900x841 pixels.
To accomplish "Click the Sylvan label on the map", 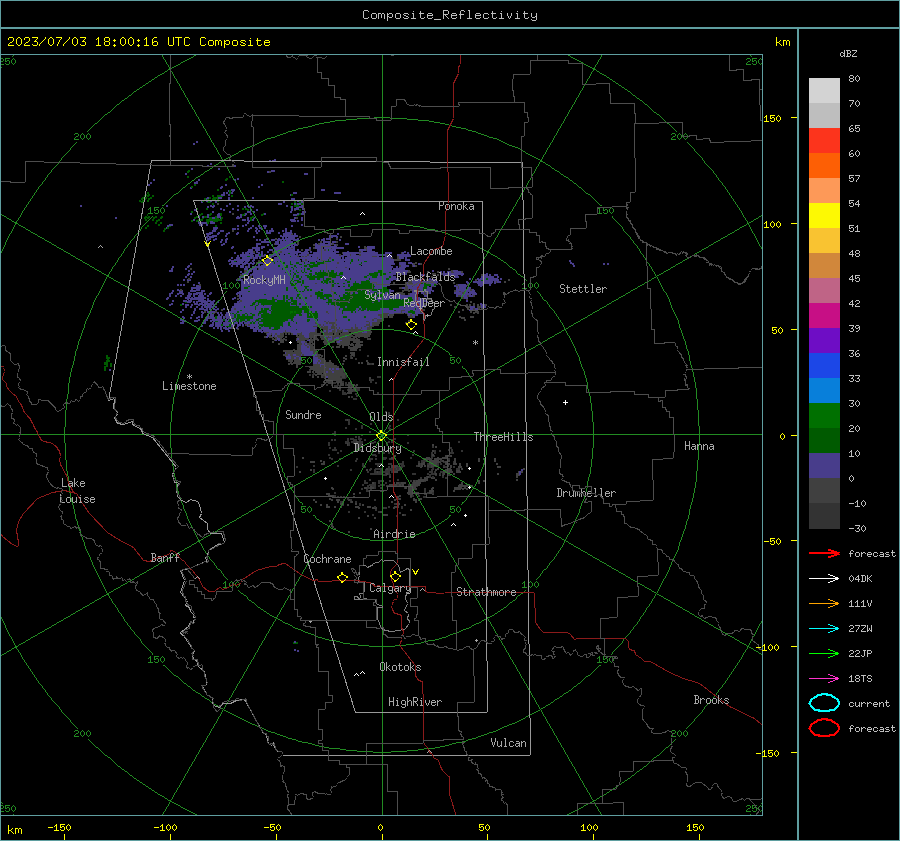I will 382,295.
